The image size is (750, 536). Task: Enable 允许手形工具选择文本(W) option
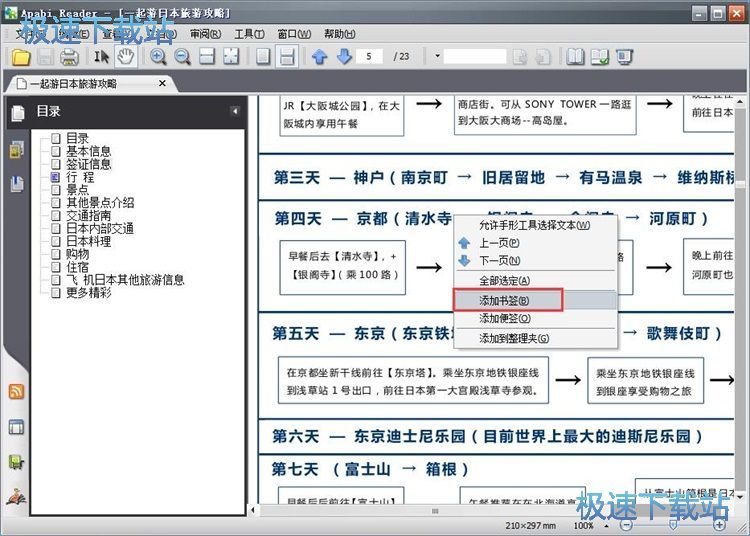tap(536, 225)
